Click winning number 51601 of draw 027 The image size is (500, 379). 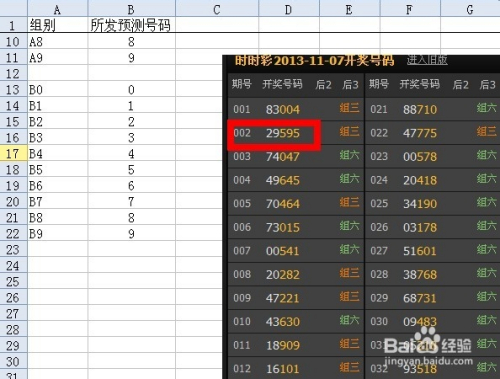tap(420, 251)
